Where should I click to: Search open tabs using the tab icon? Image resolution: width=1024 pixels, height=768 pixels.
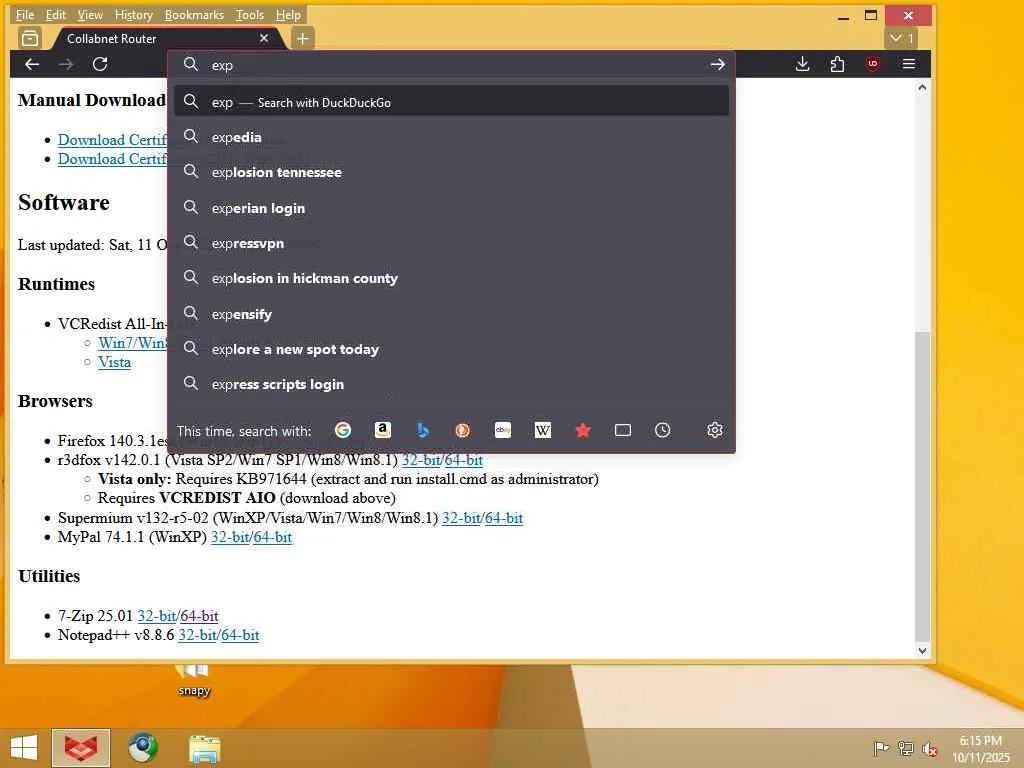point(623,430)
